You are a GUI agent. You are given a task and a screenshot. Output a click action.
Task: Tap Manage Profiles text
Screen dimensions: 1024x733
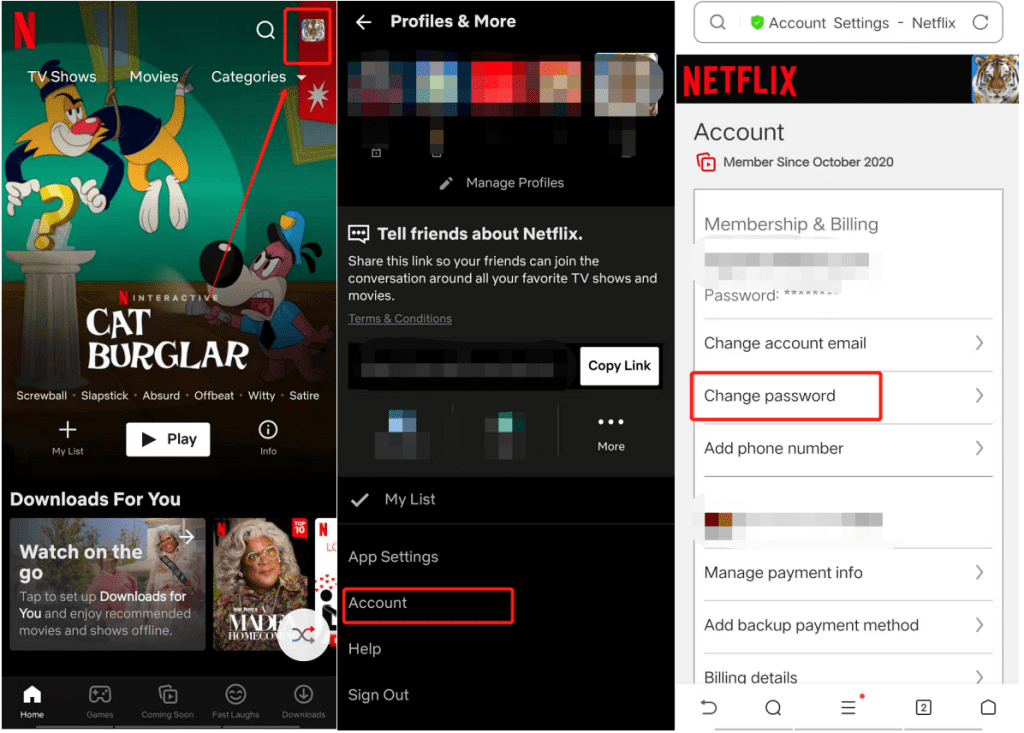click(515, 183)
